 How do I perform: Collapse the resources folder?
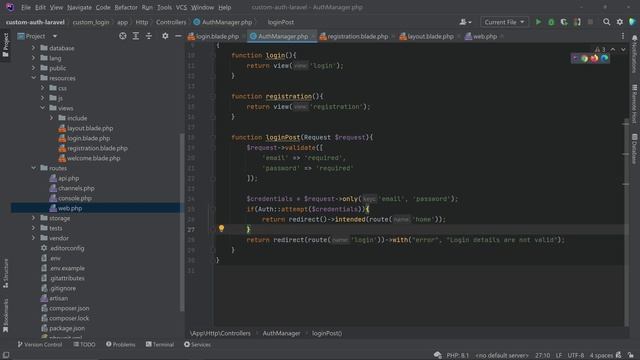(33, 78)
